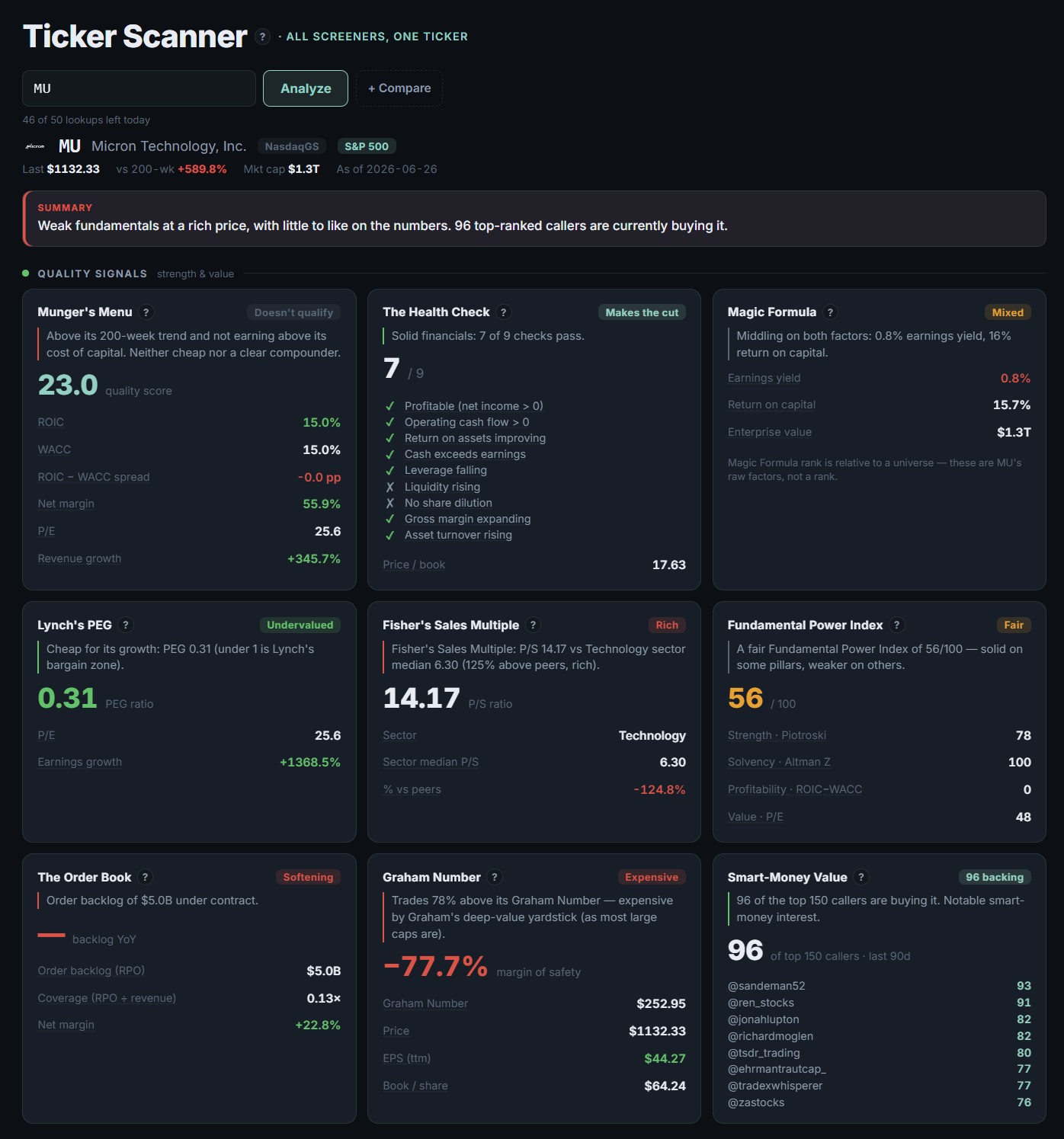Screen dimensions: 1064x1139
Task: Click the Mixed badge on Magic Formula
Action: click(x=1008, y=312)
